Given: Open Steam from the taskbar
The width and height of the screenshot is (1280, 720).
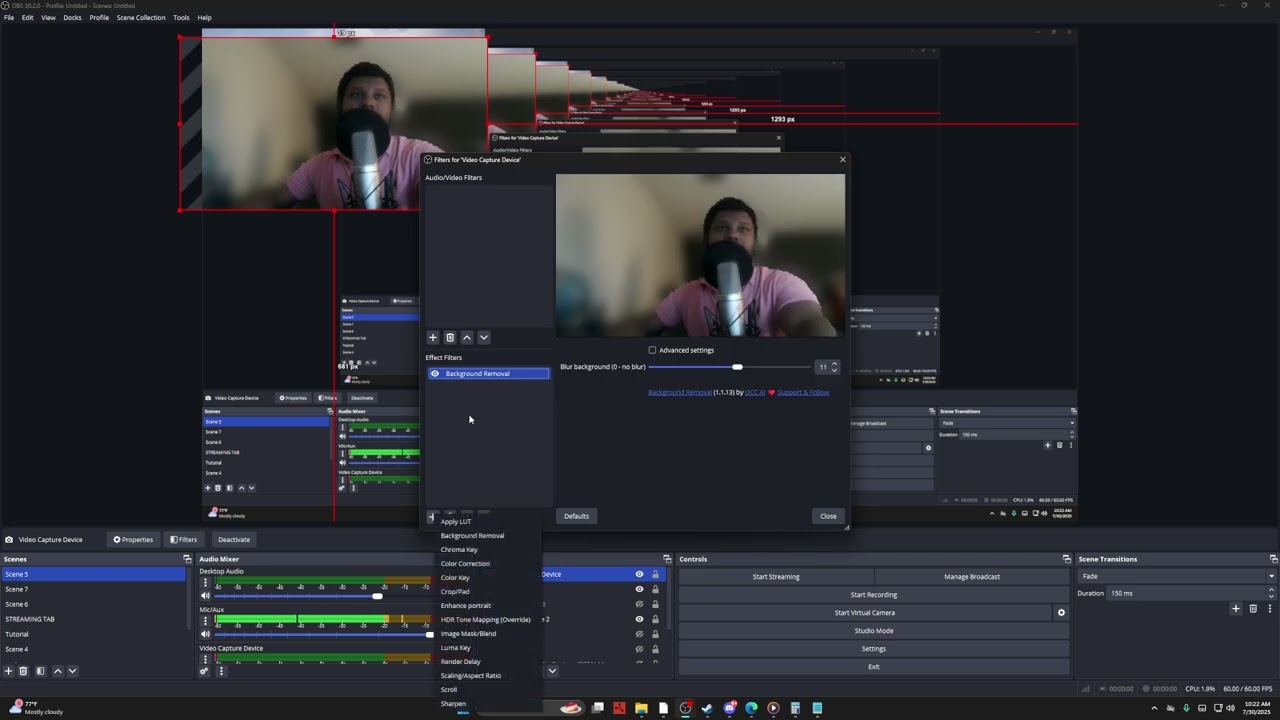Looking at the screenshot, I should pos(707,708).
